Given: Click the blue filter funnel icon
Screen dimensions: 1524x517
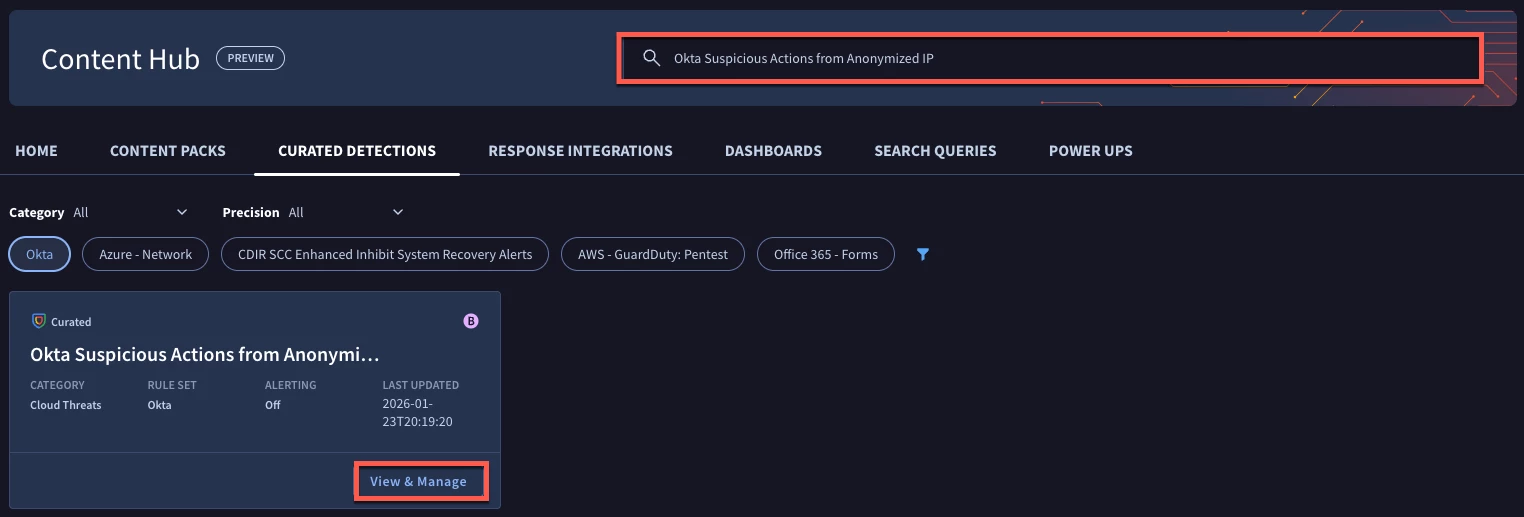Looking at the screenshot, I should pyautogui.click(x=923, y=254).
